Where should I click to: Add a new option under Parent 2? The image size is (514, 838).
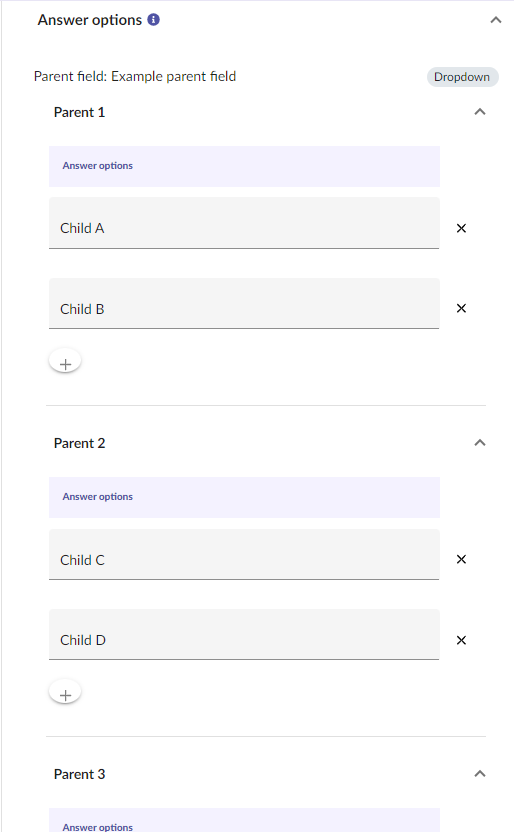(65, 693)
